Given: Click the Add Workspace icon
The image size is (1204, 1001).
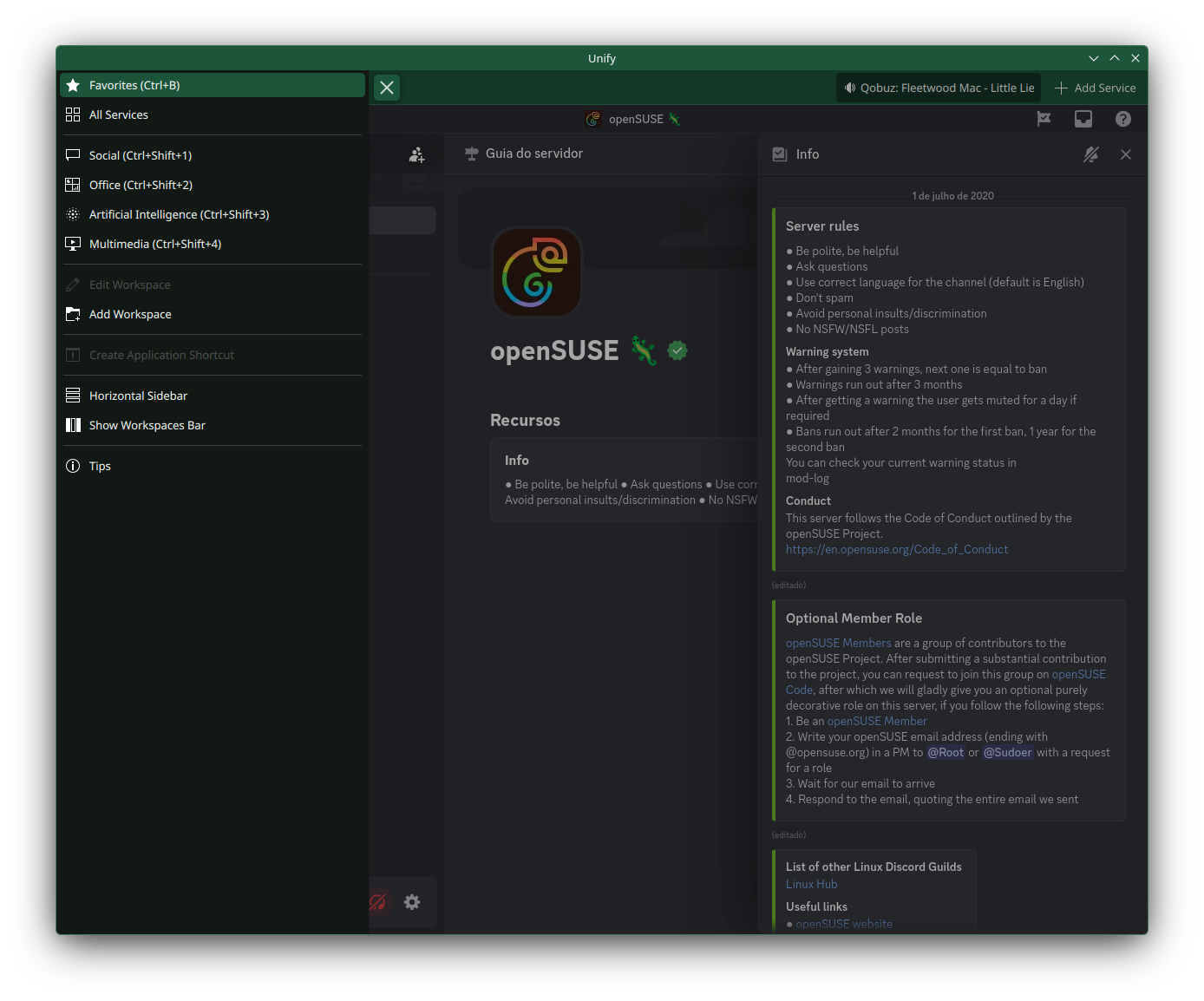Looking at the screenshot, I should 73,314.
